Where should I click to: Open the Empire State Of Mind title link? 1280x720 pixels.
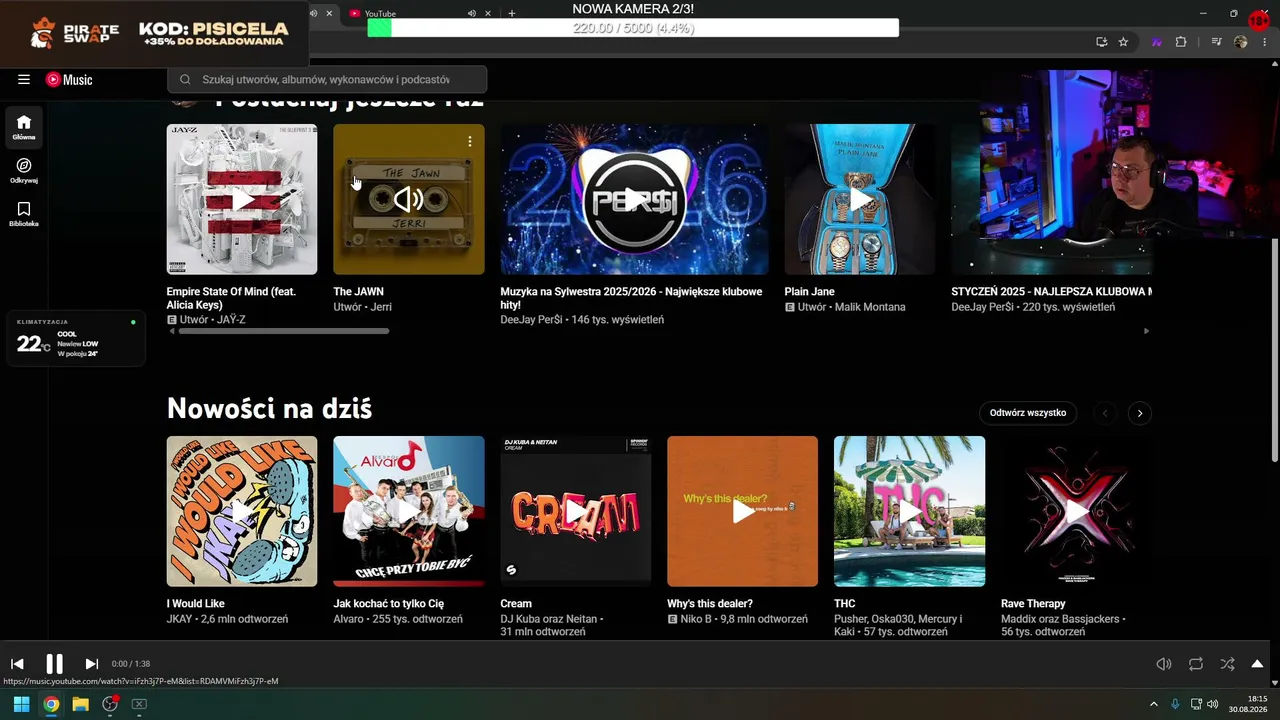[231, 298]
